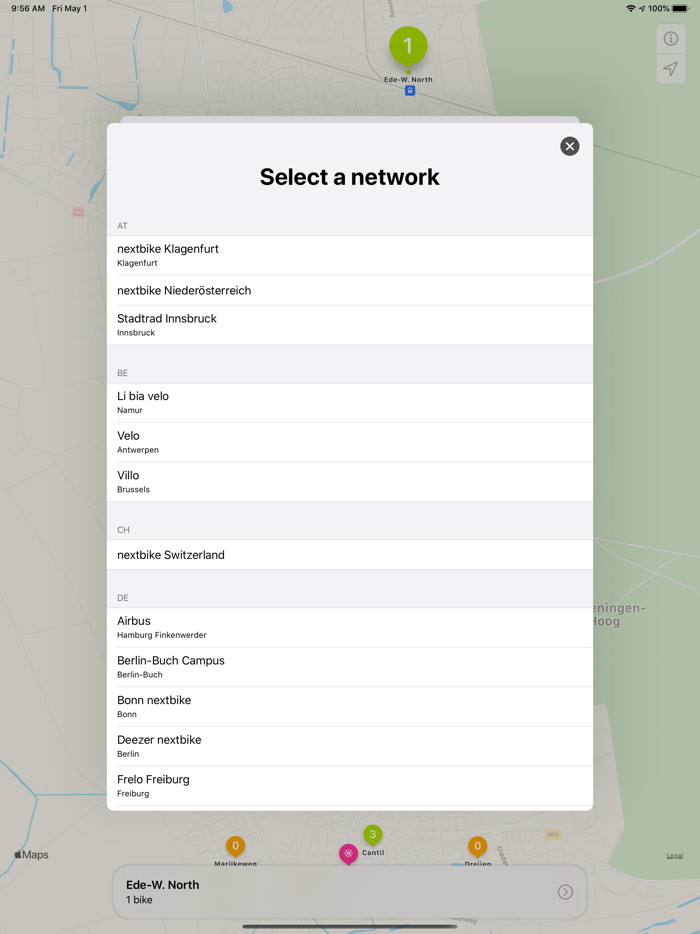Select the orange Marijkeweg pin

coord(235,846)
